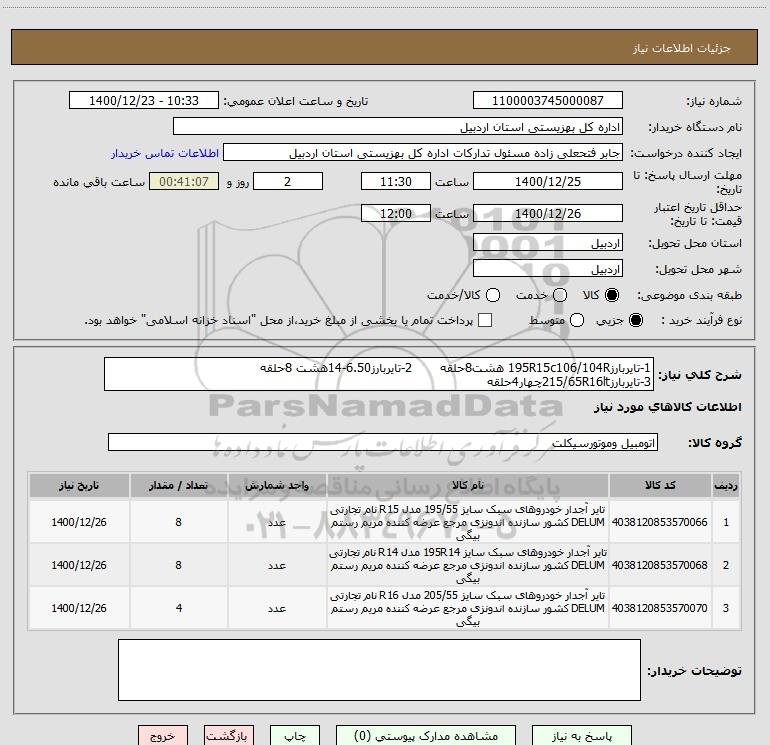
Task: Click the price validity date 1400/12/26 field
Action: (x=548, y=213)
